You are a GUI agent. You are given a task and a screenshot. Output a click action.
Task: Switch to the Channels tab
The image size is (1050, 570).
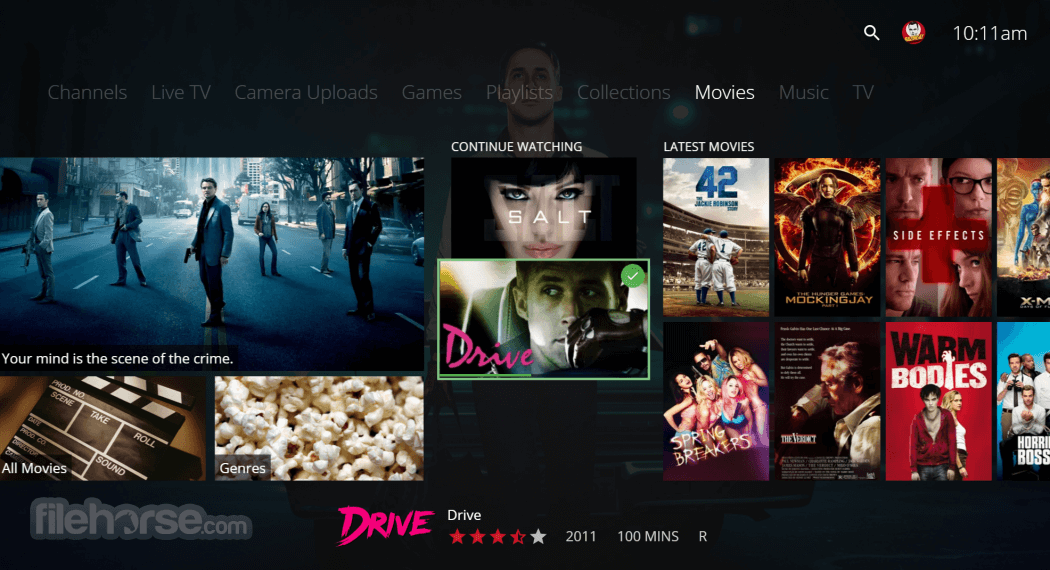(87, 92)
